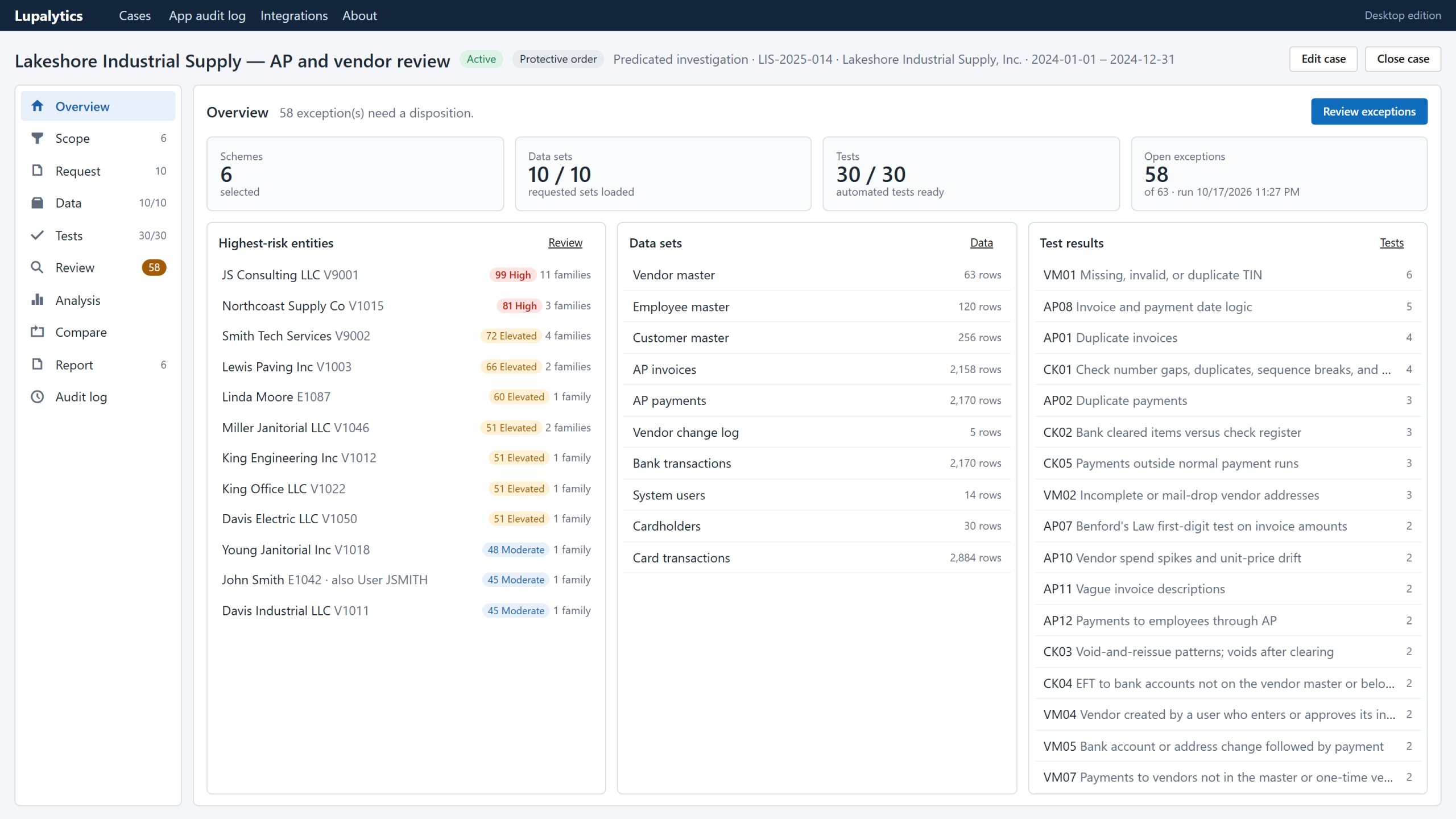1456x819 pixels.
Task: Open the Vendor master data set
Action: pyautogui.click(x=817, y=275)
